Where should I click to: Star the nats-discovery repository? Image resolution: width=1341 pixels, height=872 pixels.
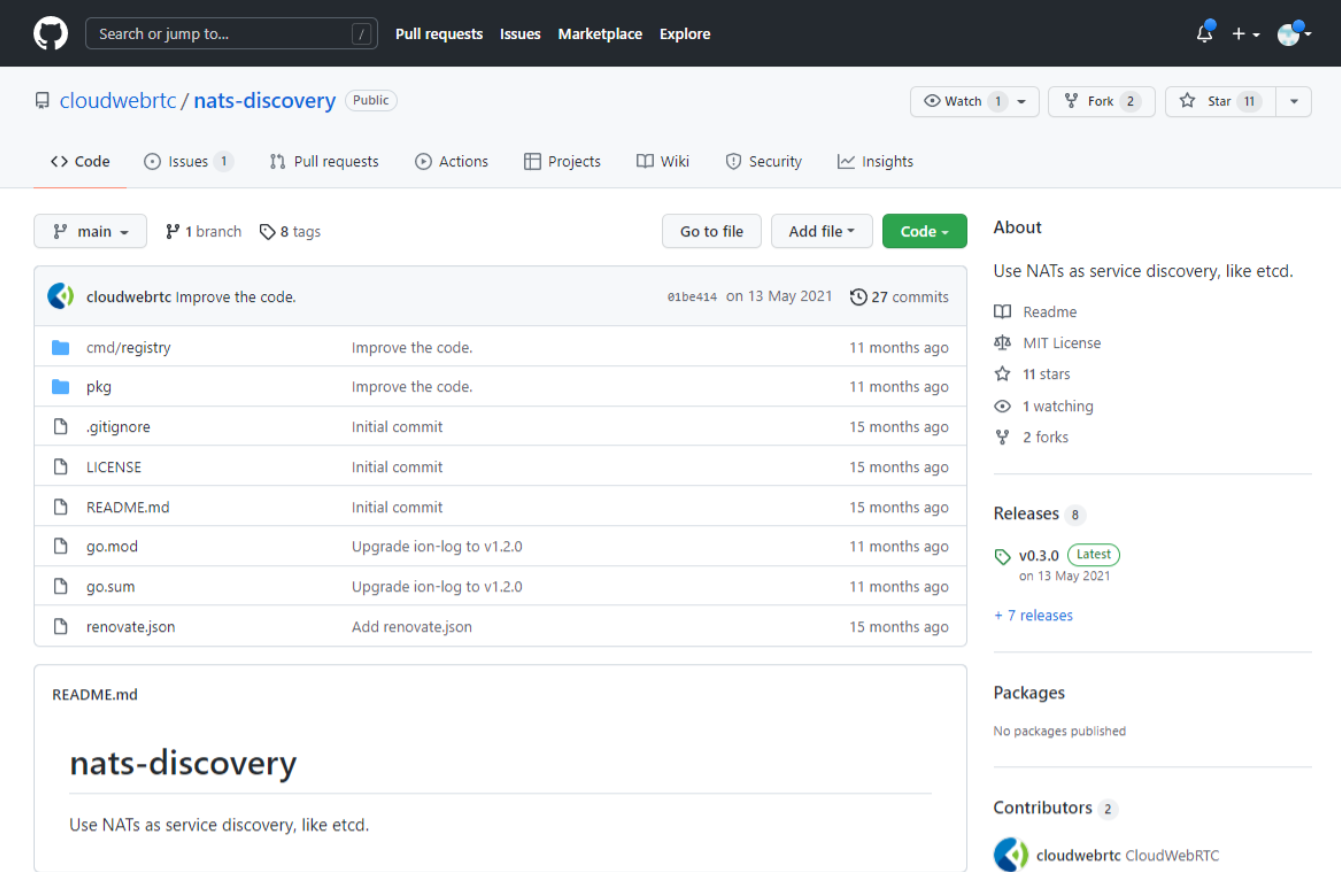click(x=1219, y=101)
